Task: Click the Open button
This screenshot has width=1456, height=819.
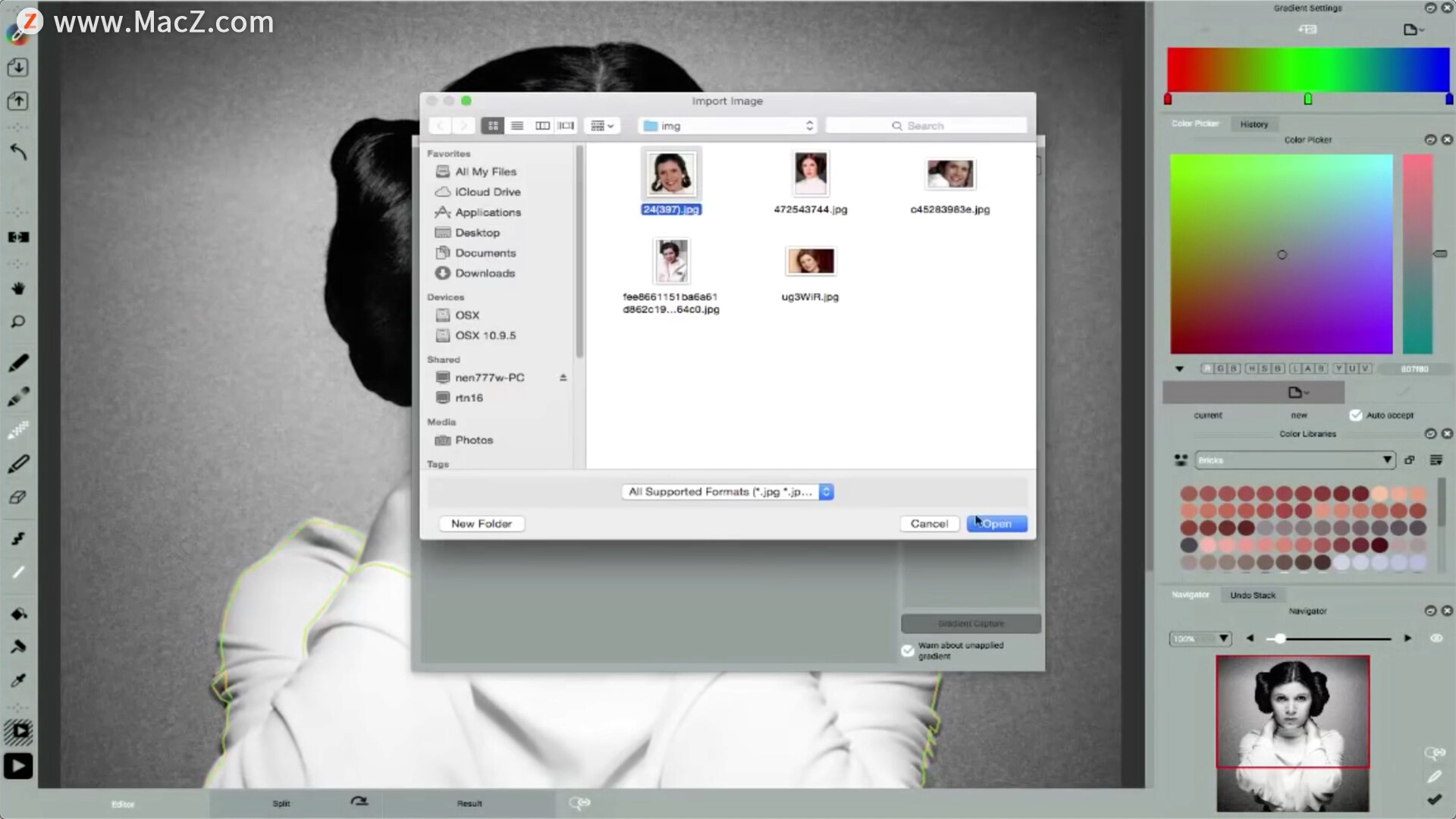Action: click(x=996, y=524)
